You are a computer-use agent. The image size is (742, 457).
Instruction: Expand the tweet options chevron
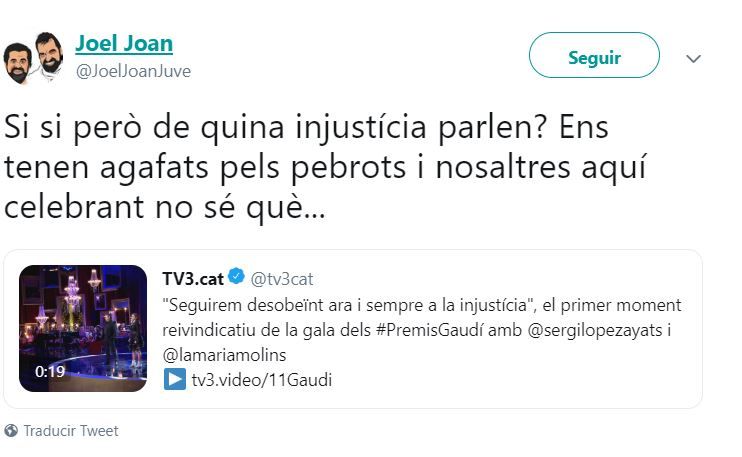693,58
